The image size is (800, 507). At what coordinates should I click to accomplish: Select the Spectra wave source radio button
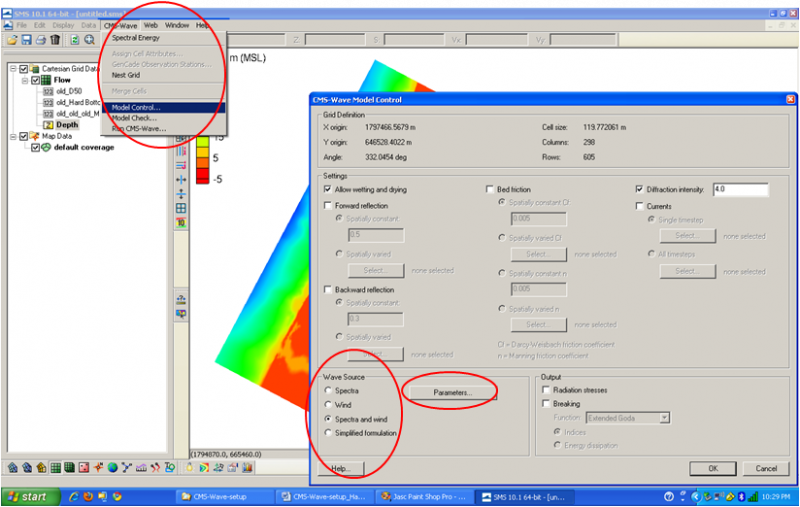[329, 391]
